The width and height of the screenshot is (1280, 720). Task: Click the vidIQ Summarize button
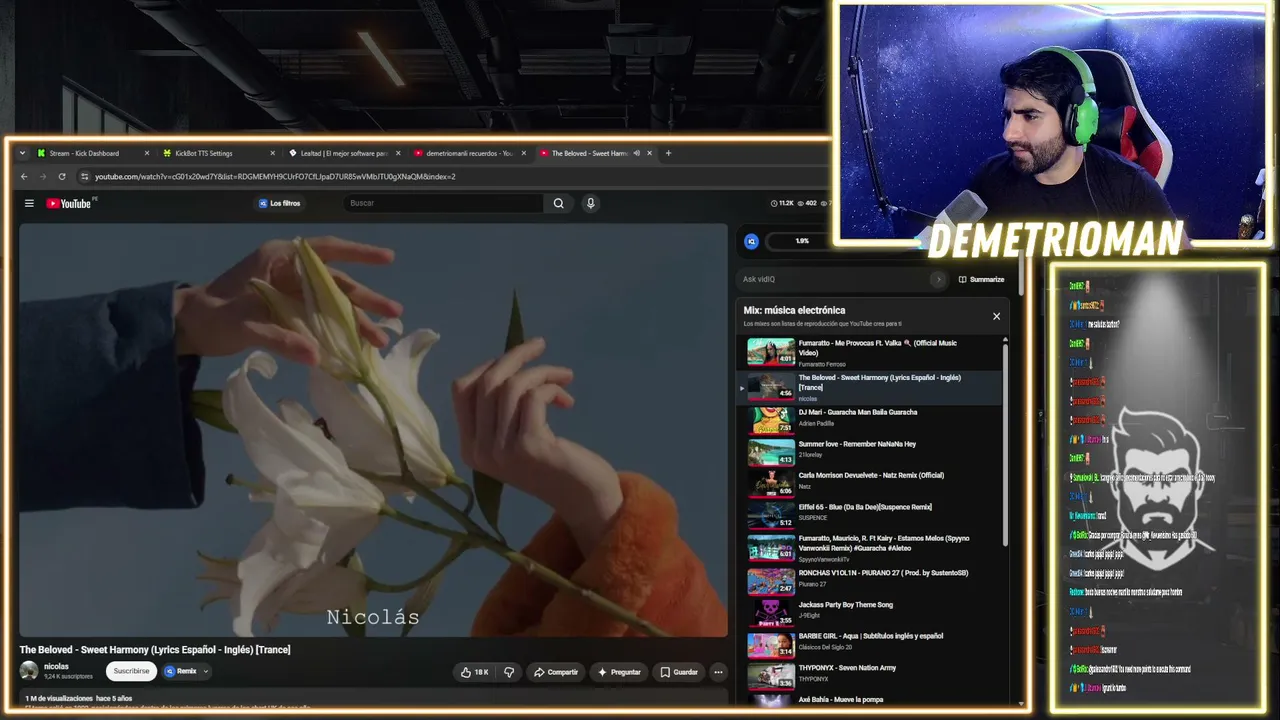coord(981,279)
